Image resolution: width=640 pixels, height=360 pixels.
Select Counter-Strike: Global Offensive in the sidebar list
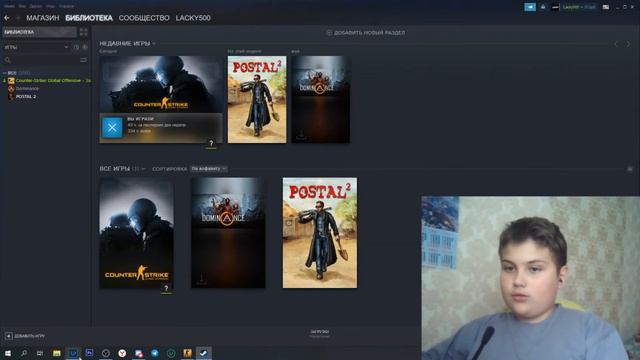53,80
